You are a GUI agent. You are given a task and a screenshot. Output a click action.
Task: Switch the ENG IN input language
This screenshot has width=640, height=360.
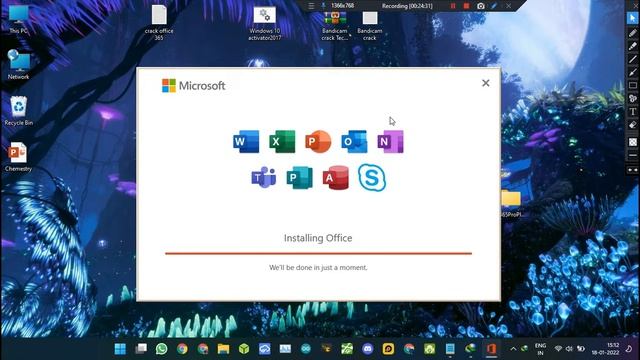[540, 349]
